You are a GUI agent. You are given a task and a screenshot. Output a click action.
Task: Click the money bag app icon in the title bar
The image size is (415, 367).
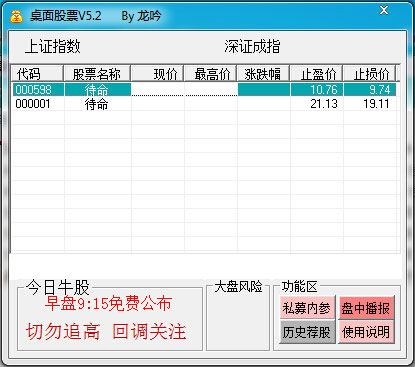16,16
